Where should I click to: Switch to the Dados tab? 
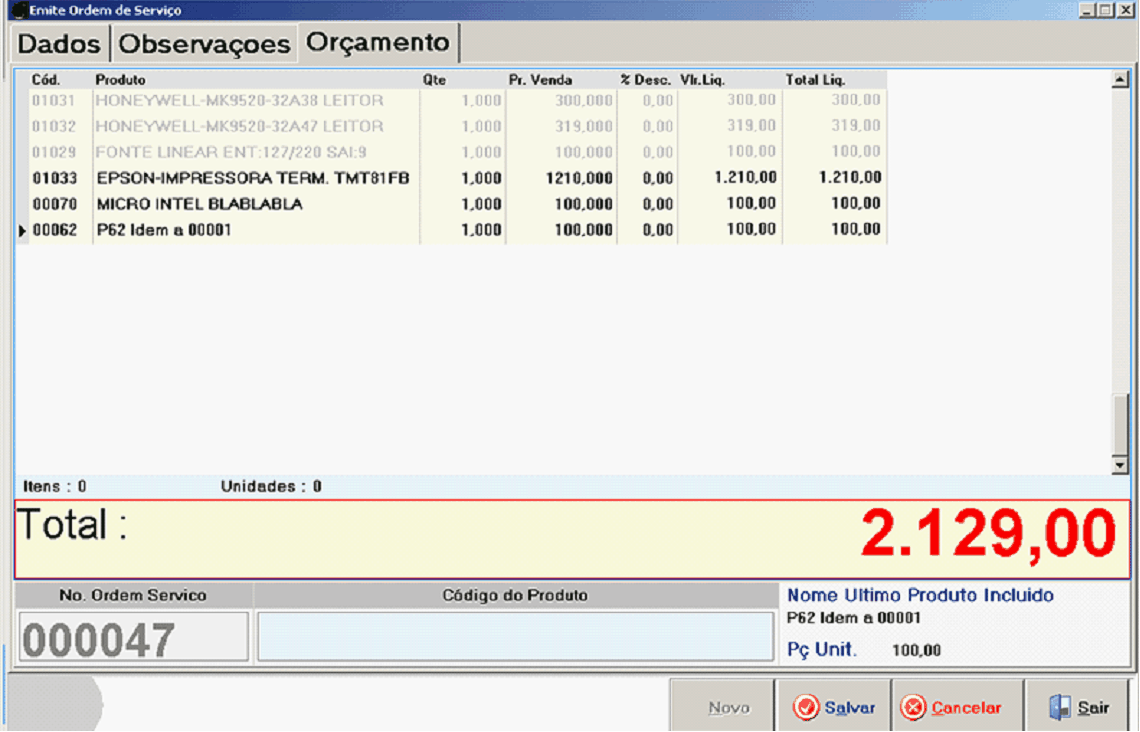60,45
